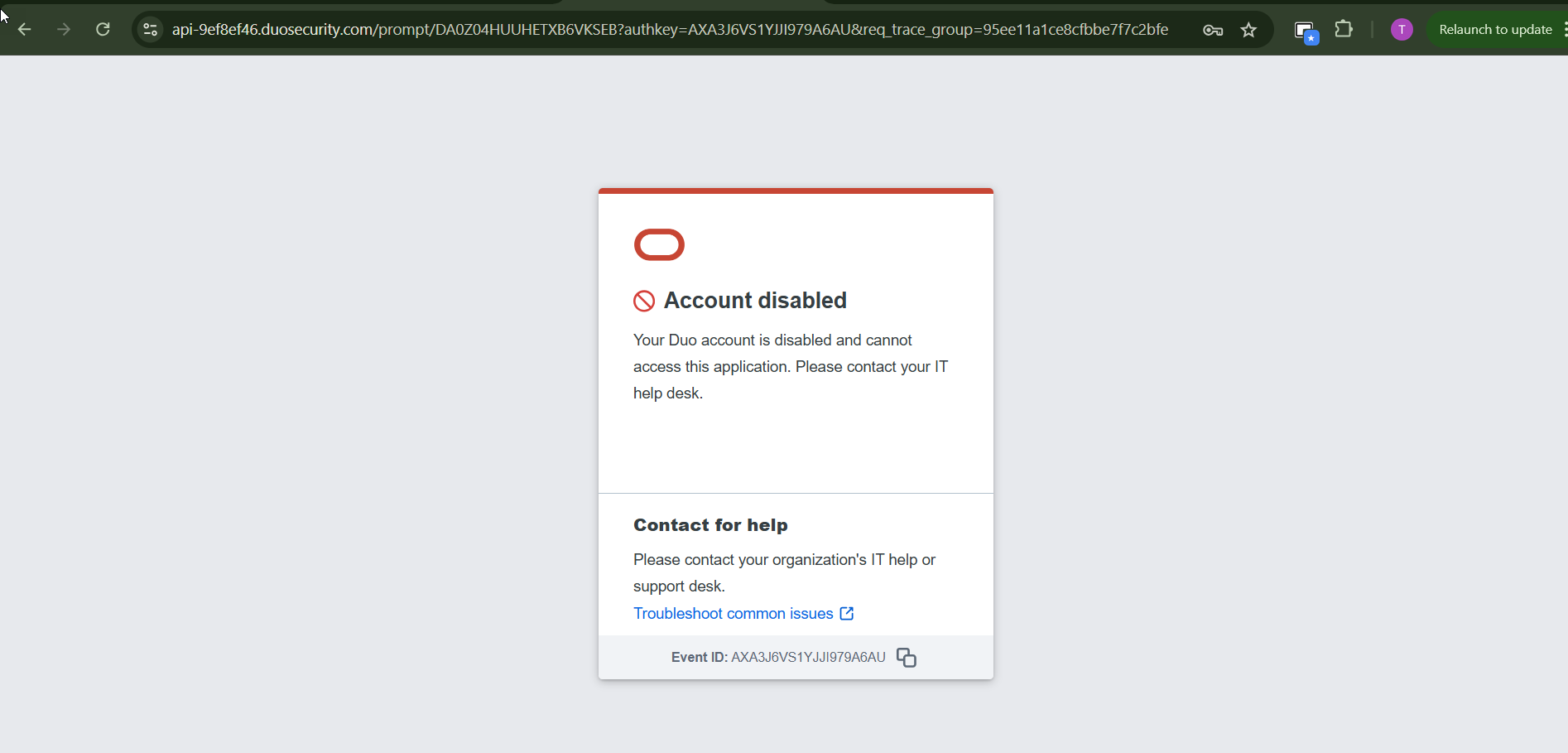Open the Extensions puzzle icon
The image size is (1568, 753).
click(1344, 30)
